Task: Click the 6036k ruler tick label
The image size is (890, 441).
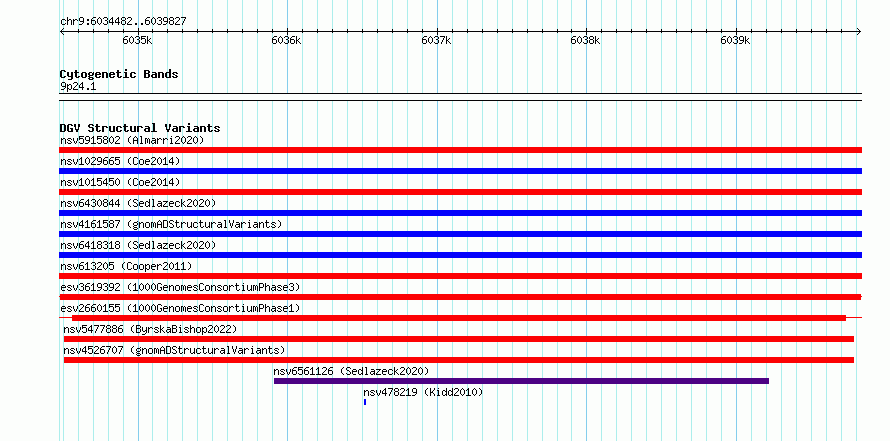Action: pyautogui.click(x=287, y=40)
